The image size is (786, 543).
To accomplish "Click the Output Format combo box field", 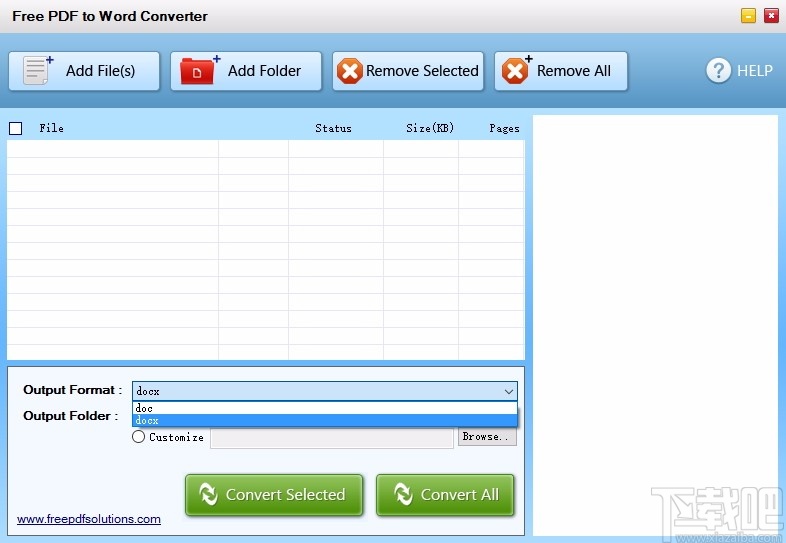I will click(325, 391).
